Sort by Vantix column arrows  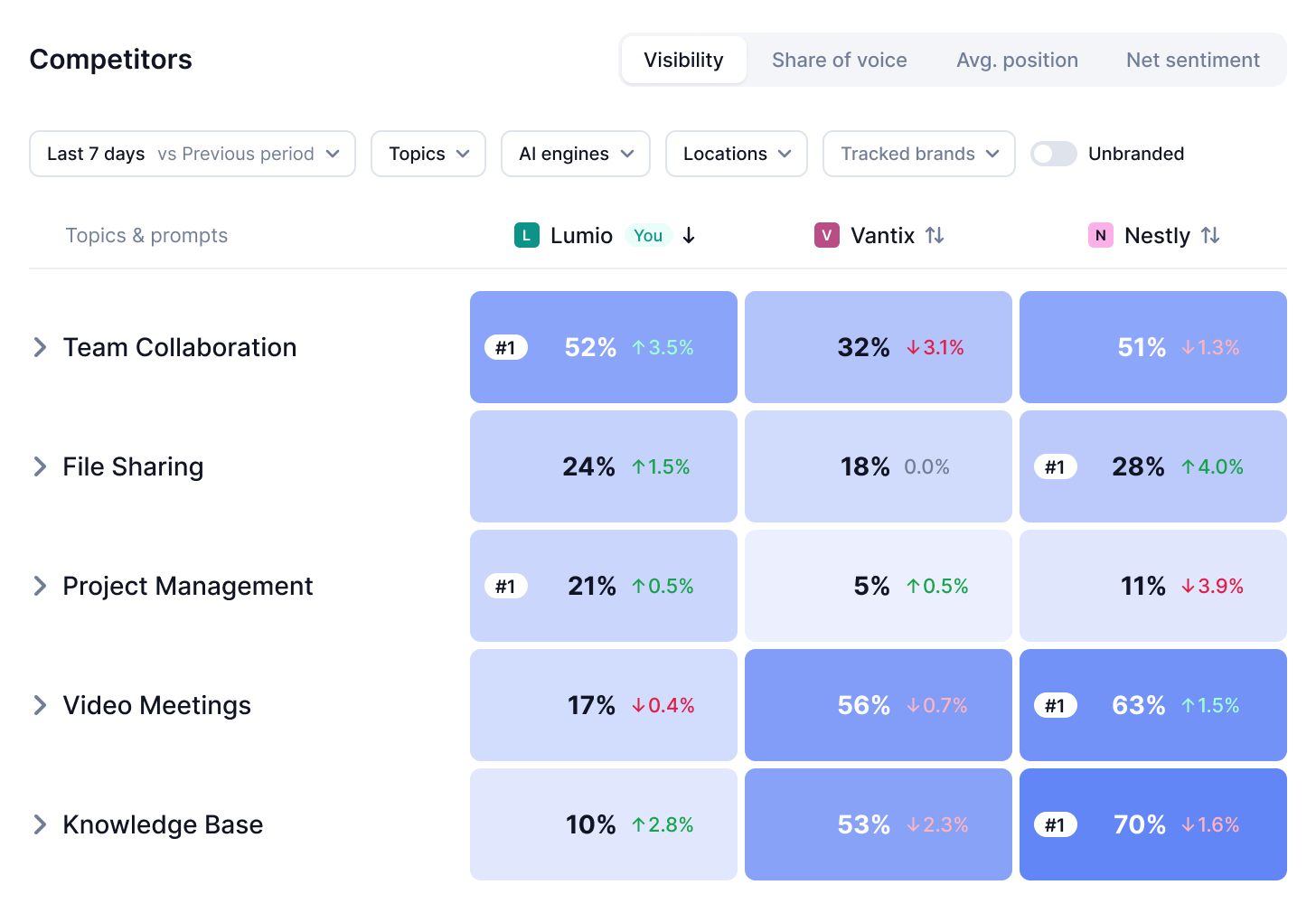pos(935,235)
